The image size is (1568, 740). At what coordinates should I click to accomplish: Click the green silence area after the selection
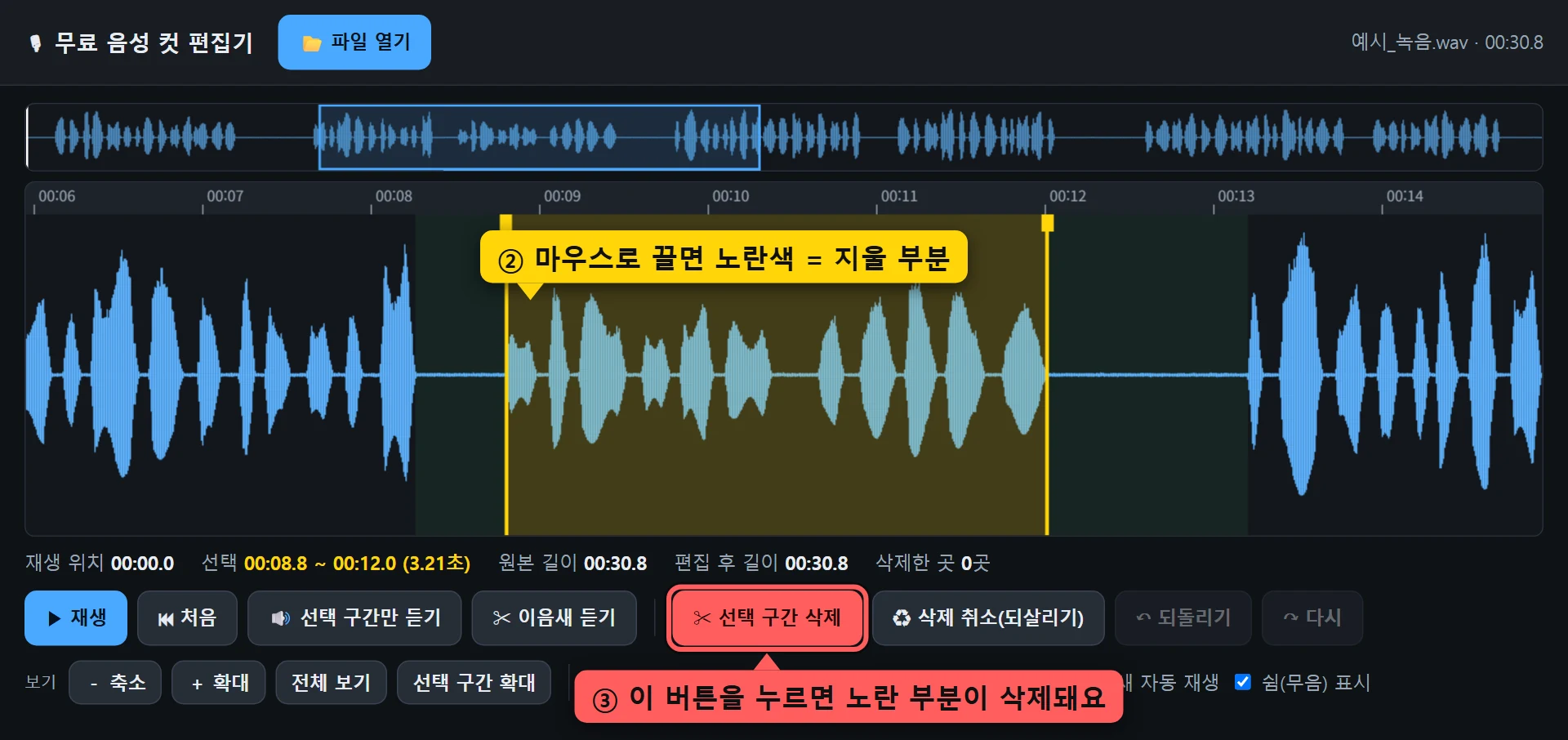click(x=1147, y=376)
